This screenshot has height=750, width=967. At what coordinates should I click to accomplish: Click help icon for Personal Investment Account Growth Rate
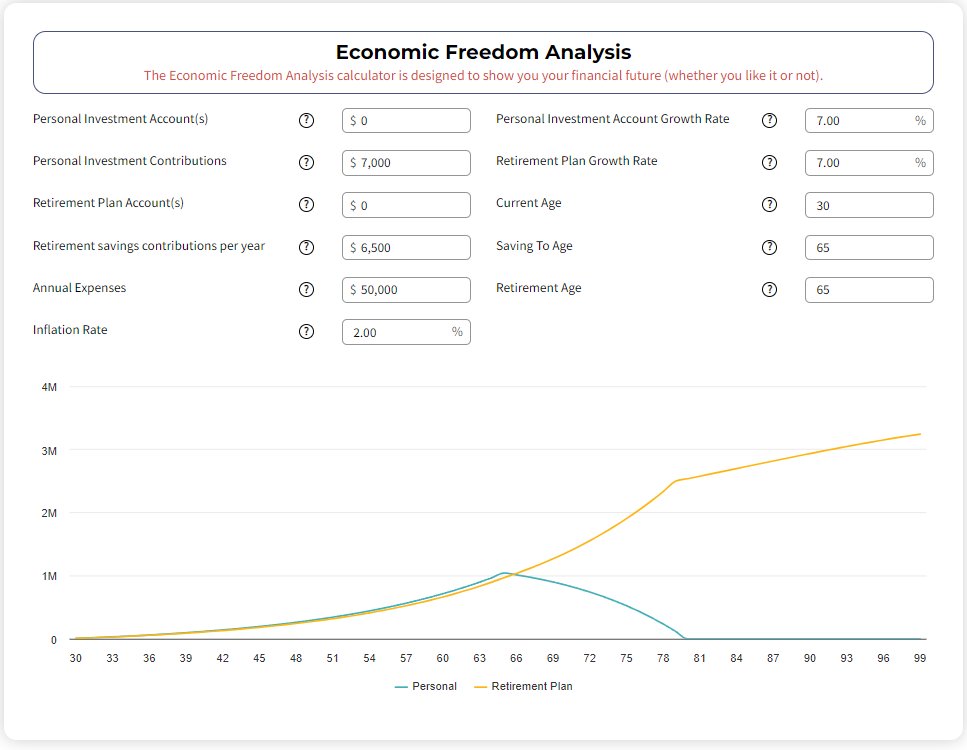(x=769, y=120)
